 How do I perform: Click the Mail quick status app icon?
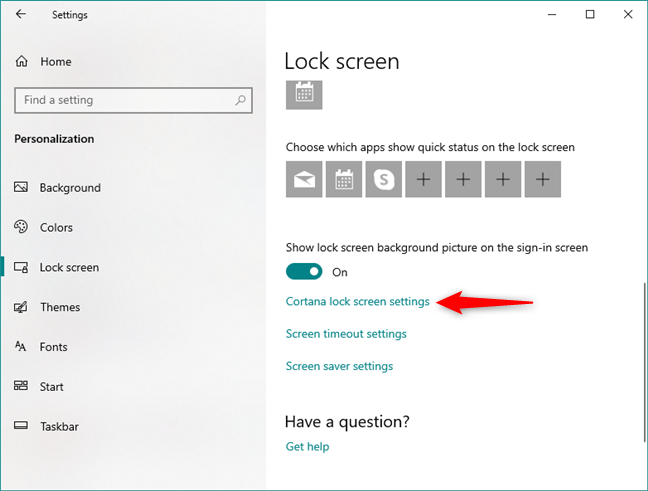[304, 180]
